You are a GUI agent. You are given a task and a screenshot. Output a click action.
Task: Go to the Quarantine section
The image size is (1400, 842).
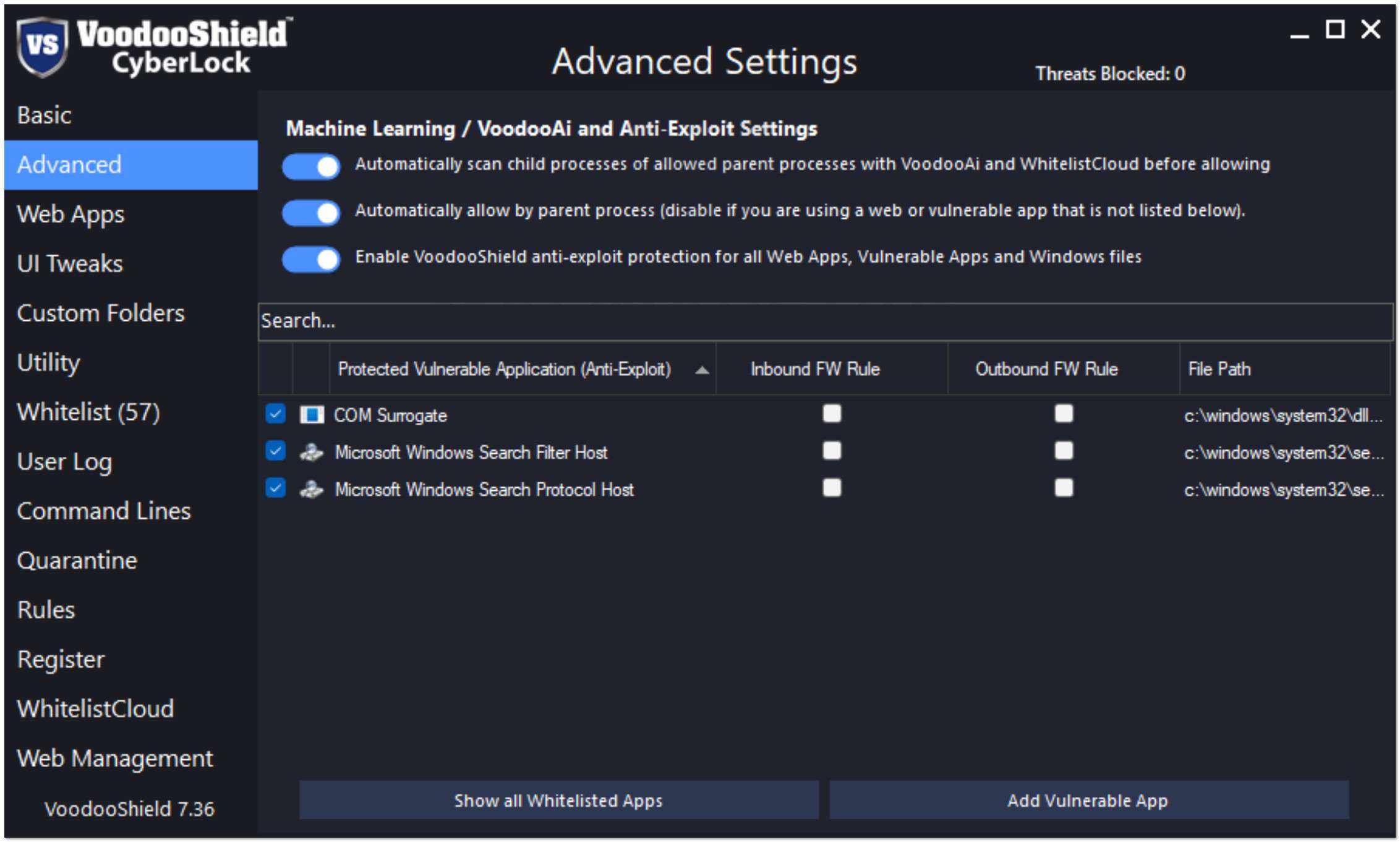(77, 561)
